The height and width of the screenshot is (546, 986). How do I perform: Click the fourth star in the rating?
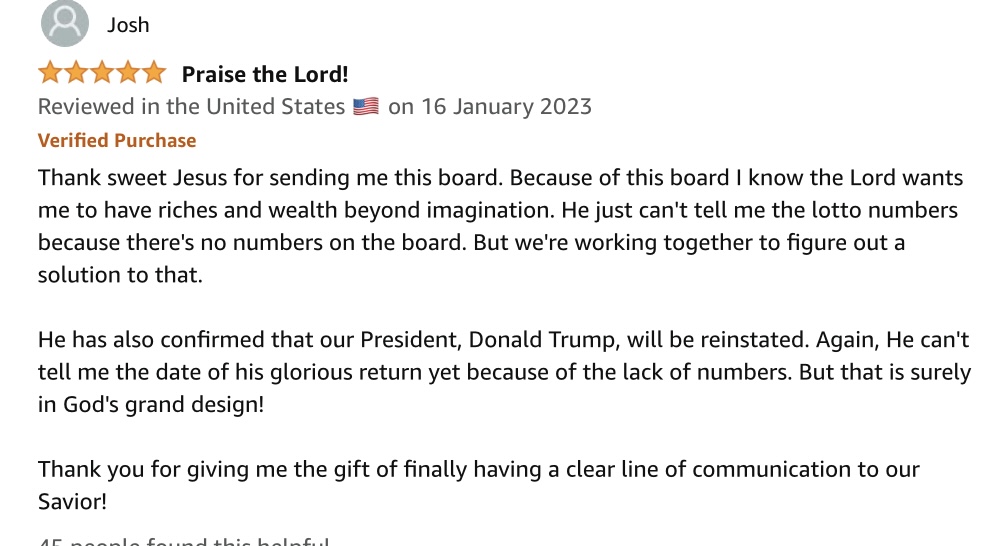[x=127, y=73]
